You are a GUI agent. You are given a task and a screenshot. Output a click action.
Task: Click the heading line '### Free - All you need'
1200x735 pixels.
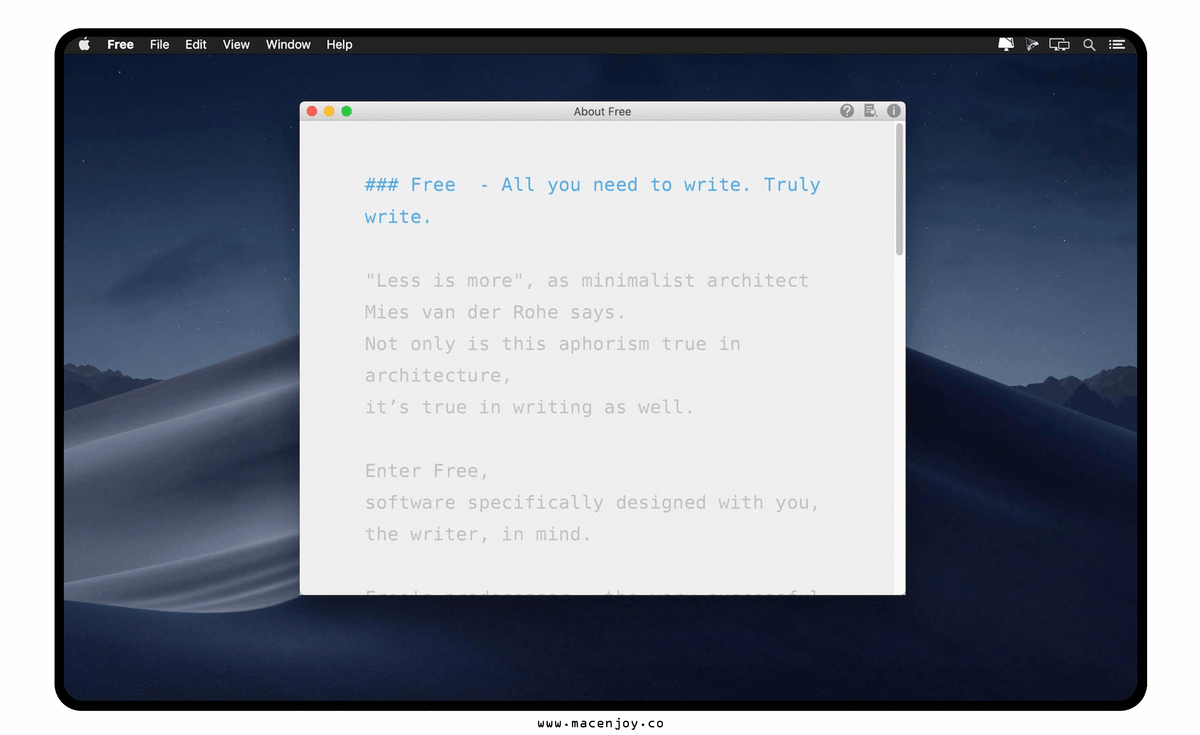(592, 185)
